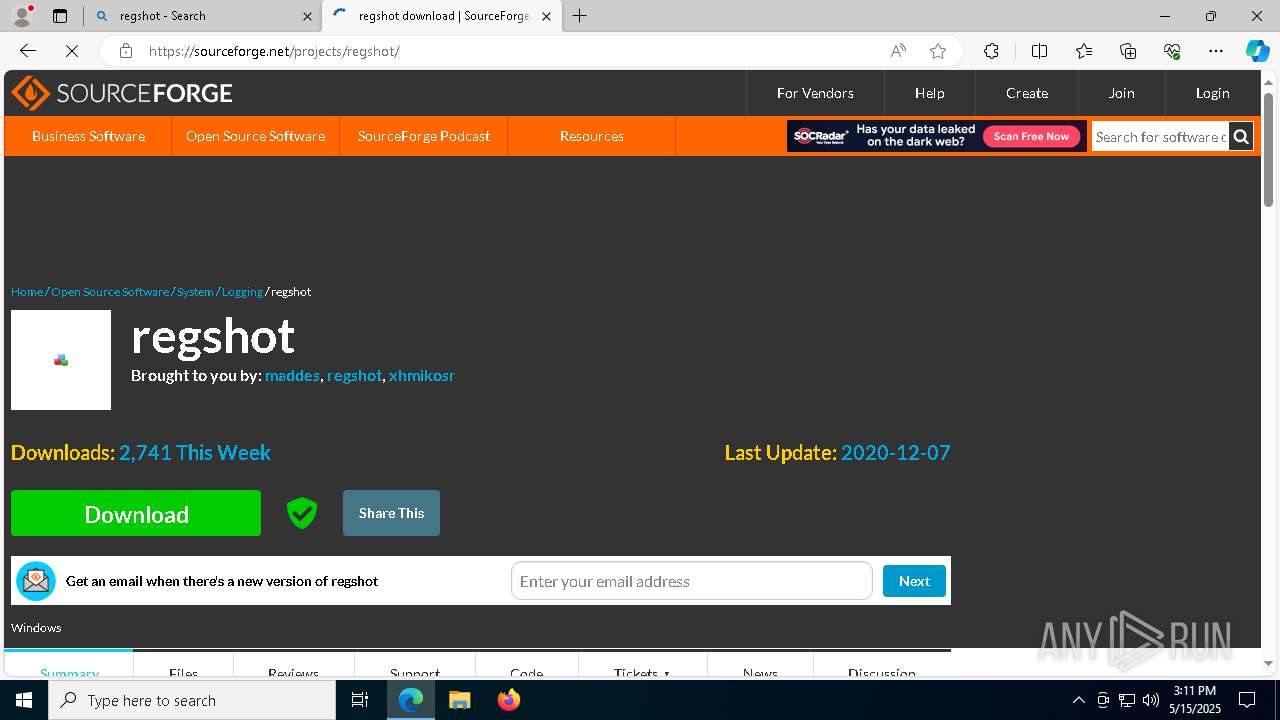This screenshot has height=720, width=1280.
Task: Click the 2,741 This Week downloads stat
Action: point(195,453)
